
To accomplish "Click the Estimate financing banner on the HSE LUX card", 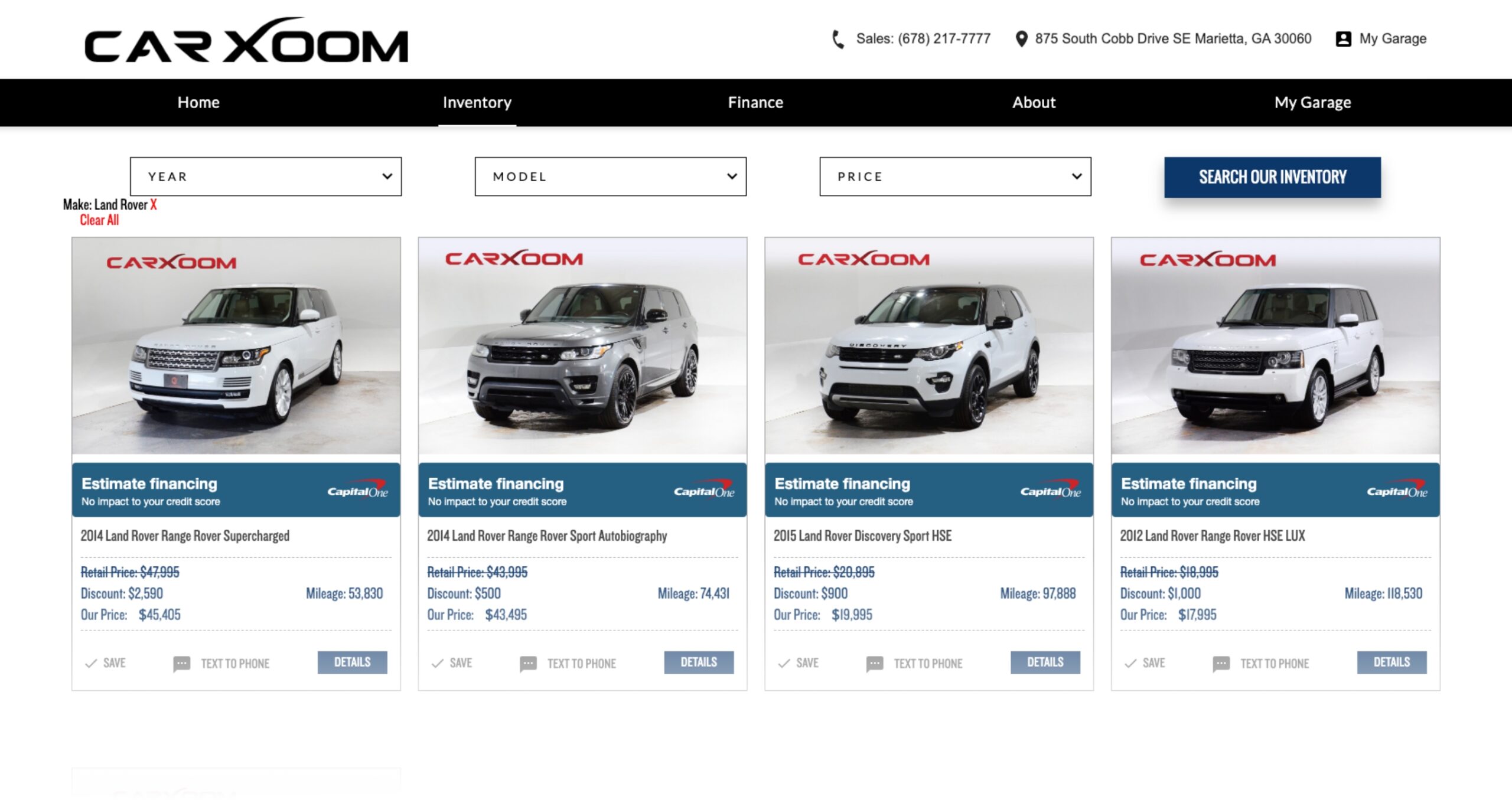I will pos(1276,490).
